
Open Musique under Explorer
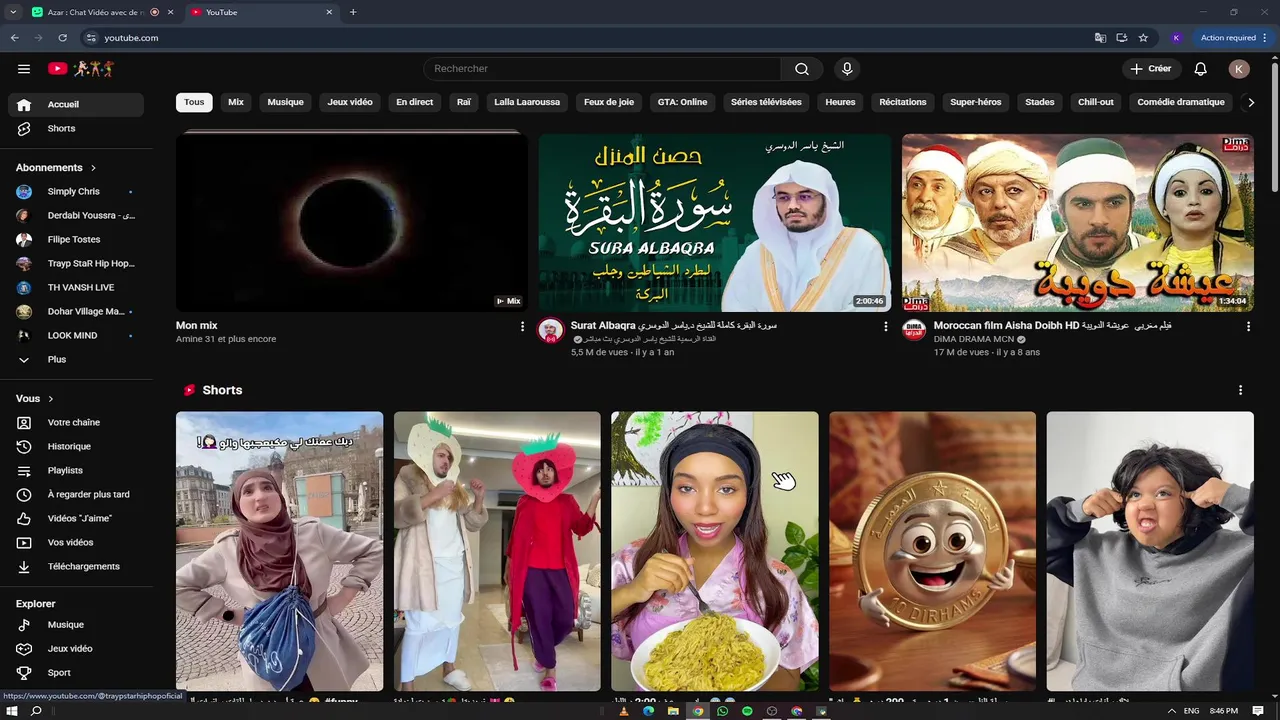[76, 625]
